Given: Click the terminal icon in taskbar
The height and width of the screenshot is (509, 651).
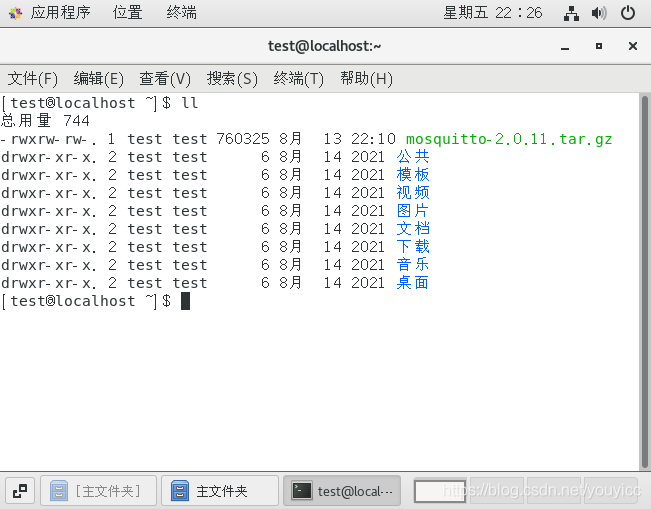Looking at the screenshot, I should tap(301, 491).
